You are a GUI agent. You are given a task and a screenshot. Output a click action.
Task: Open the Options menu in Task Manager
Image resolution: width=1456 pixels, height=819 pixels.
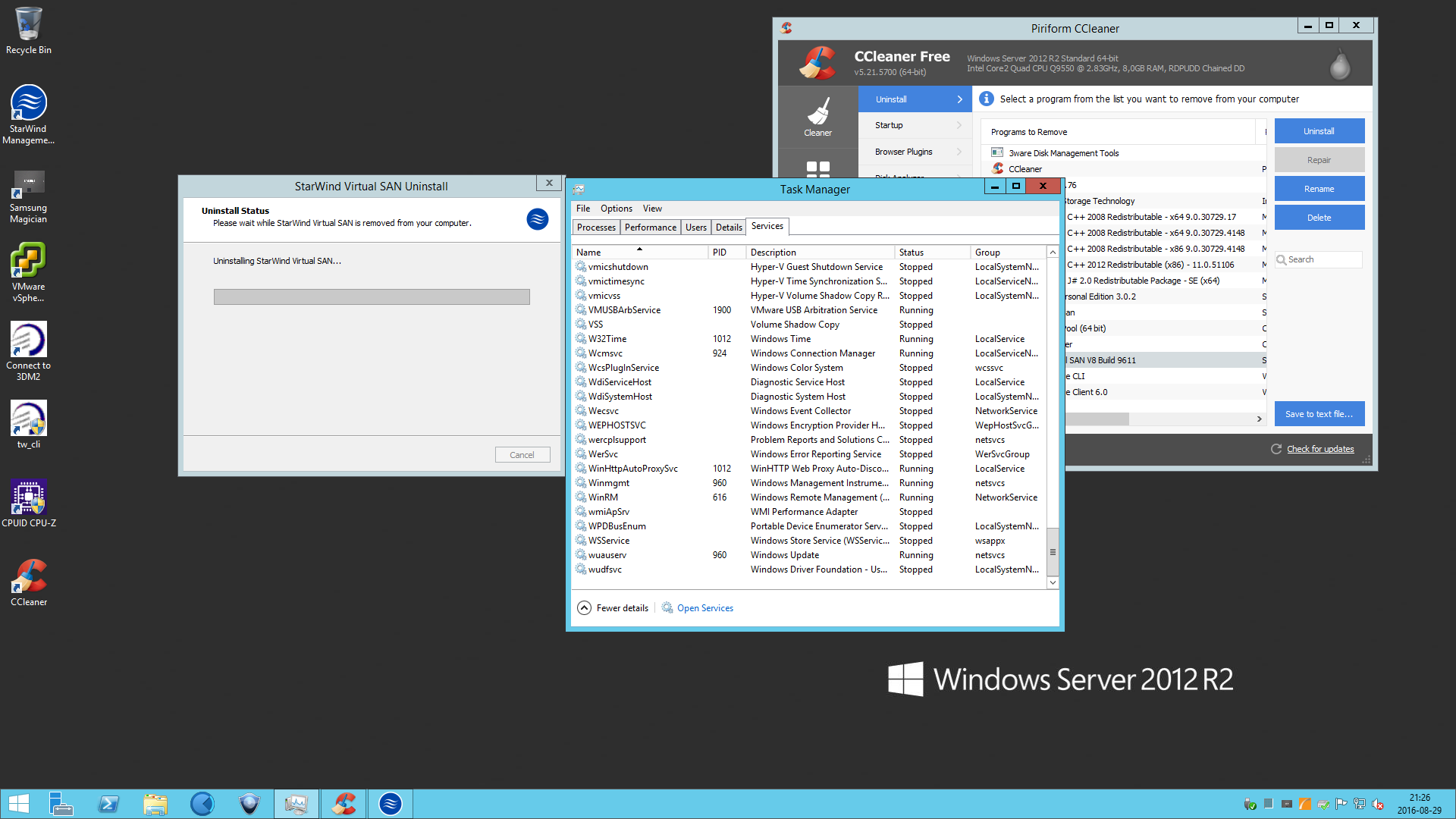click(x=617, y=209)
